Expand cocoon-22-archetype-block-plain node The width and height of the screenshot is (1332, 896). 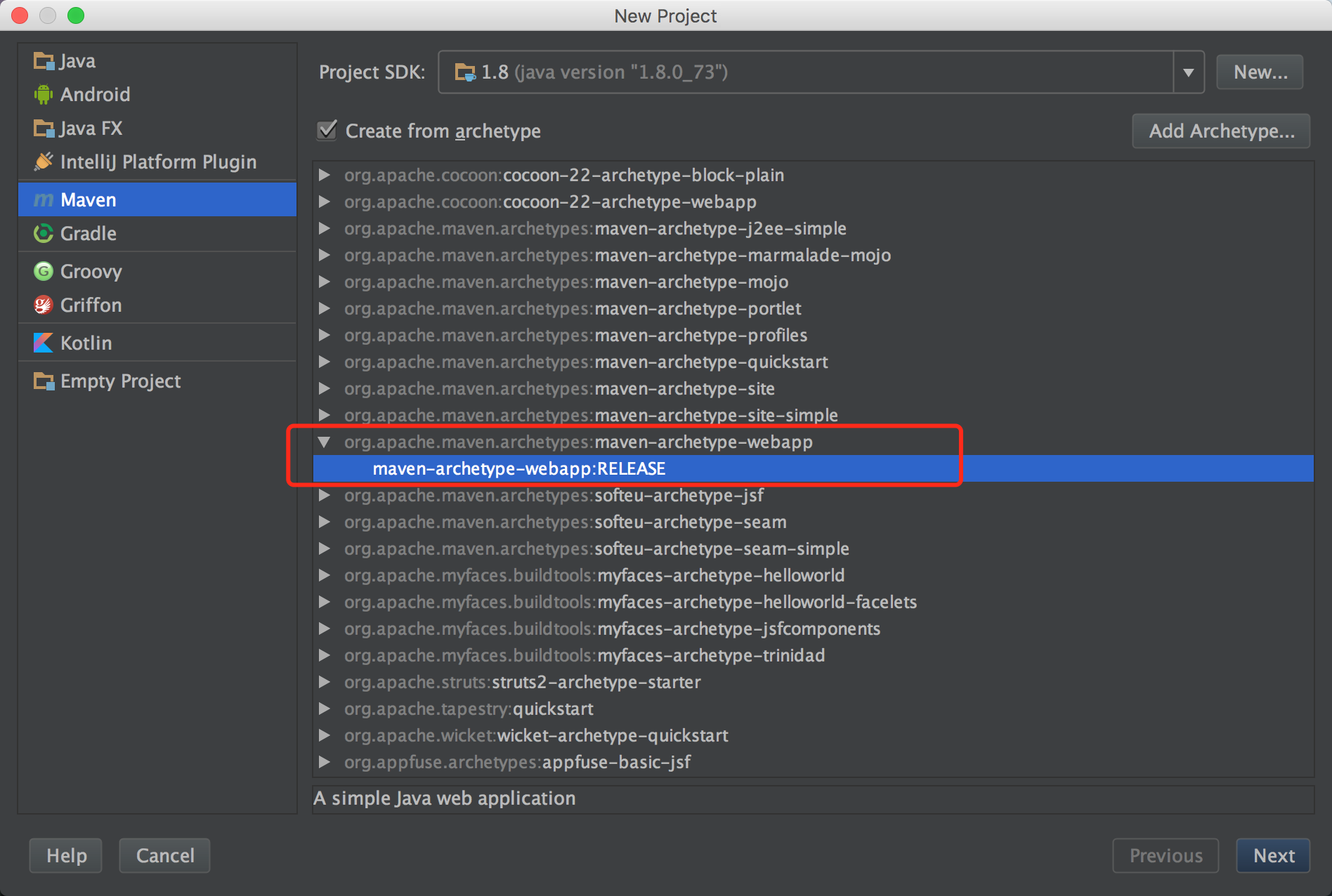point(324,175)
